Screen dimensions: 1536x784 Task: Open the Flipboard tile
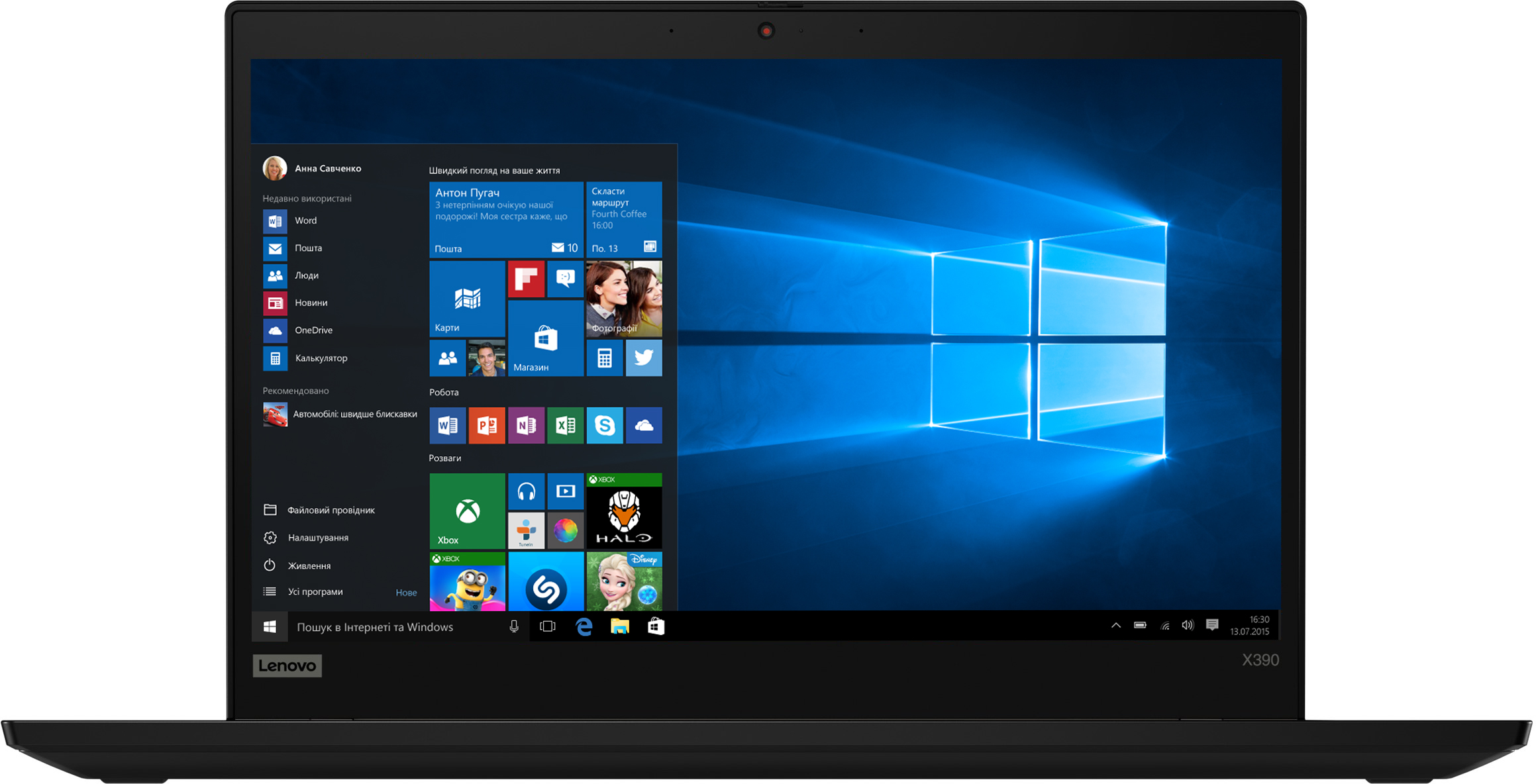(x=526, y=279)
